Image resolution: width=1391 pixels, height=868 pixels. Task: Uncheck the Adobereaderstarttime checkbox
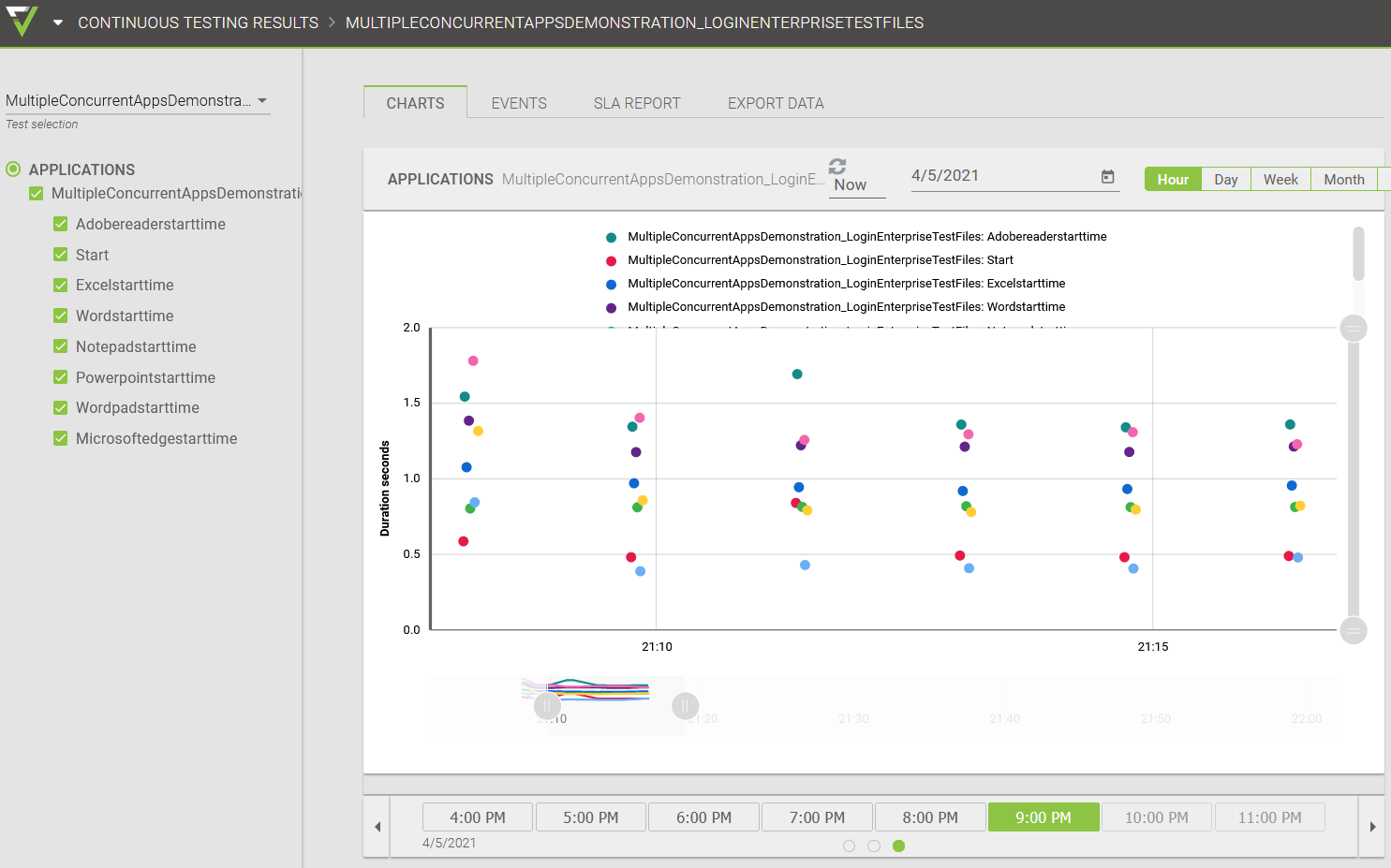point(61,224)
